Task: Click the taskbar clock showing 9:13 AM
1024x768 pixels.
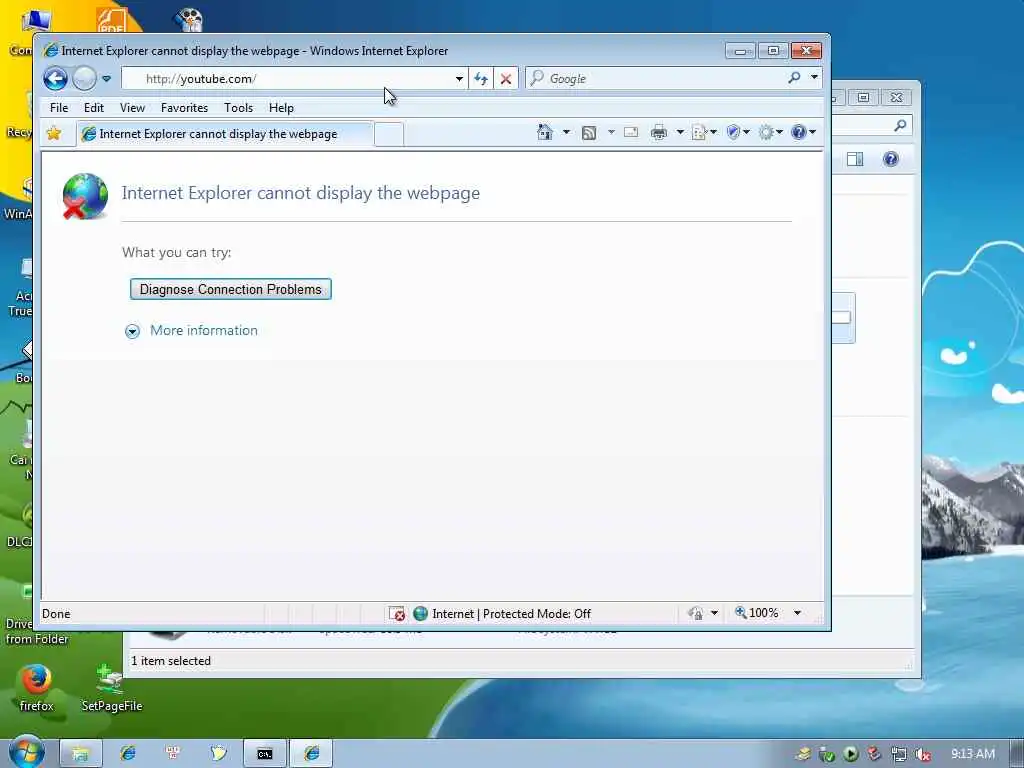Action: pos(972,754)
